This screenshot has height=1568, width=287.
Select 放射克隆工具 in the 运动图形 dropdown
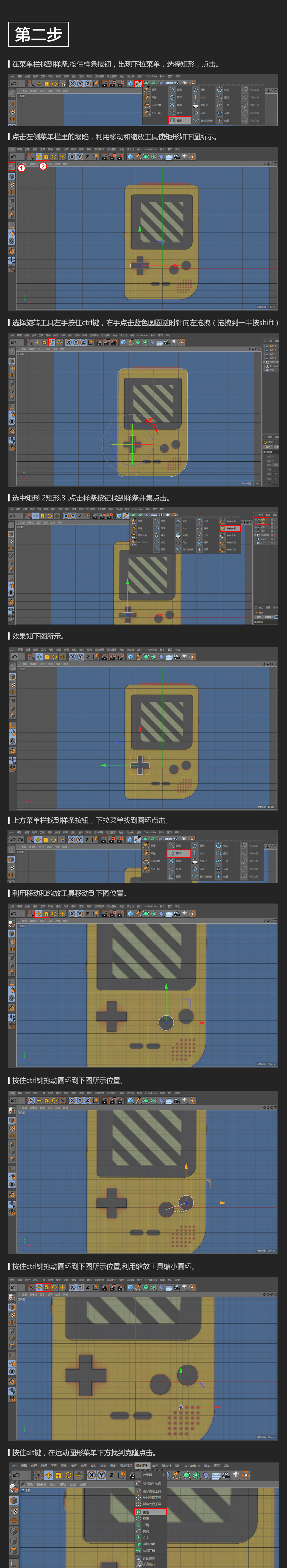click(151, 1498)
